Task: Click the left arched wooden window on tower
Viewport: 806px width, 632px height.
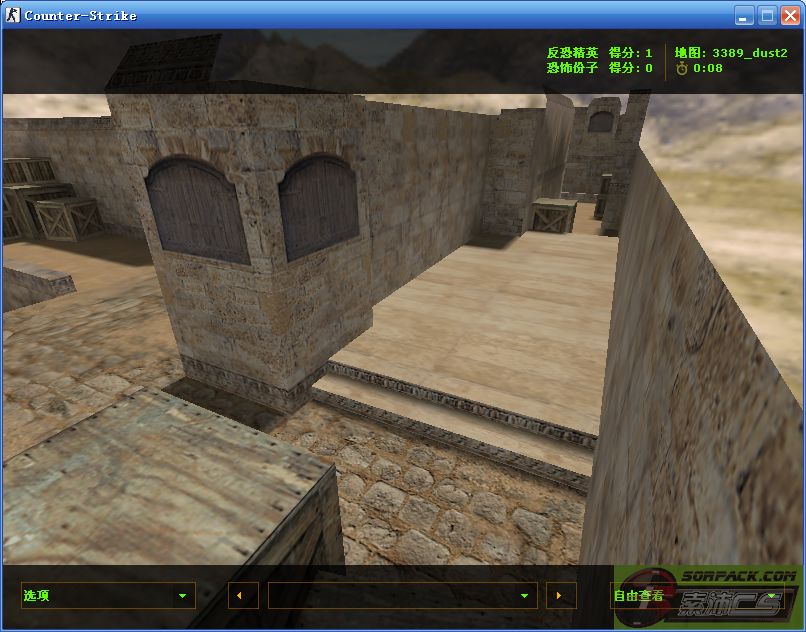Action: [197, 210]
